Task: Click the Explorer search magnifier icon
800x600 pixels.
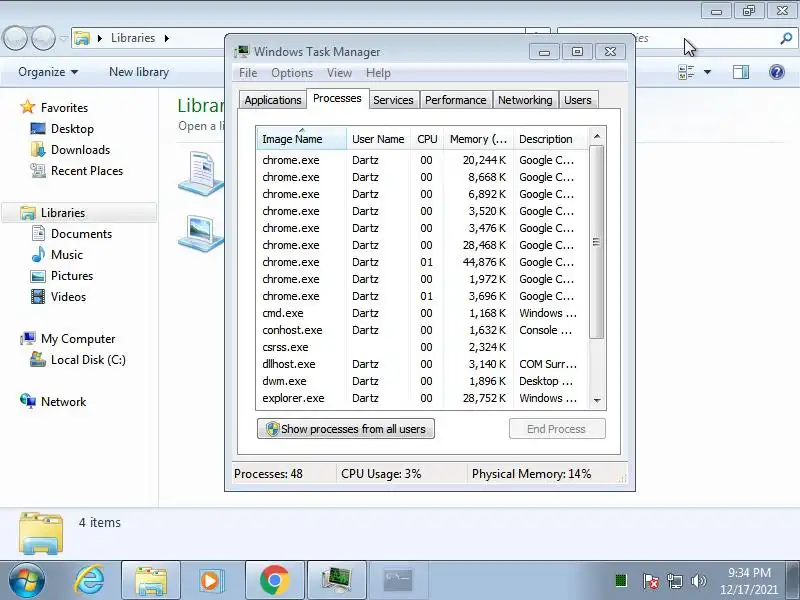Action: (x=786, y=38)
